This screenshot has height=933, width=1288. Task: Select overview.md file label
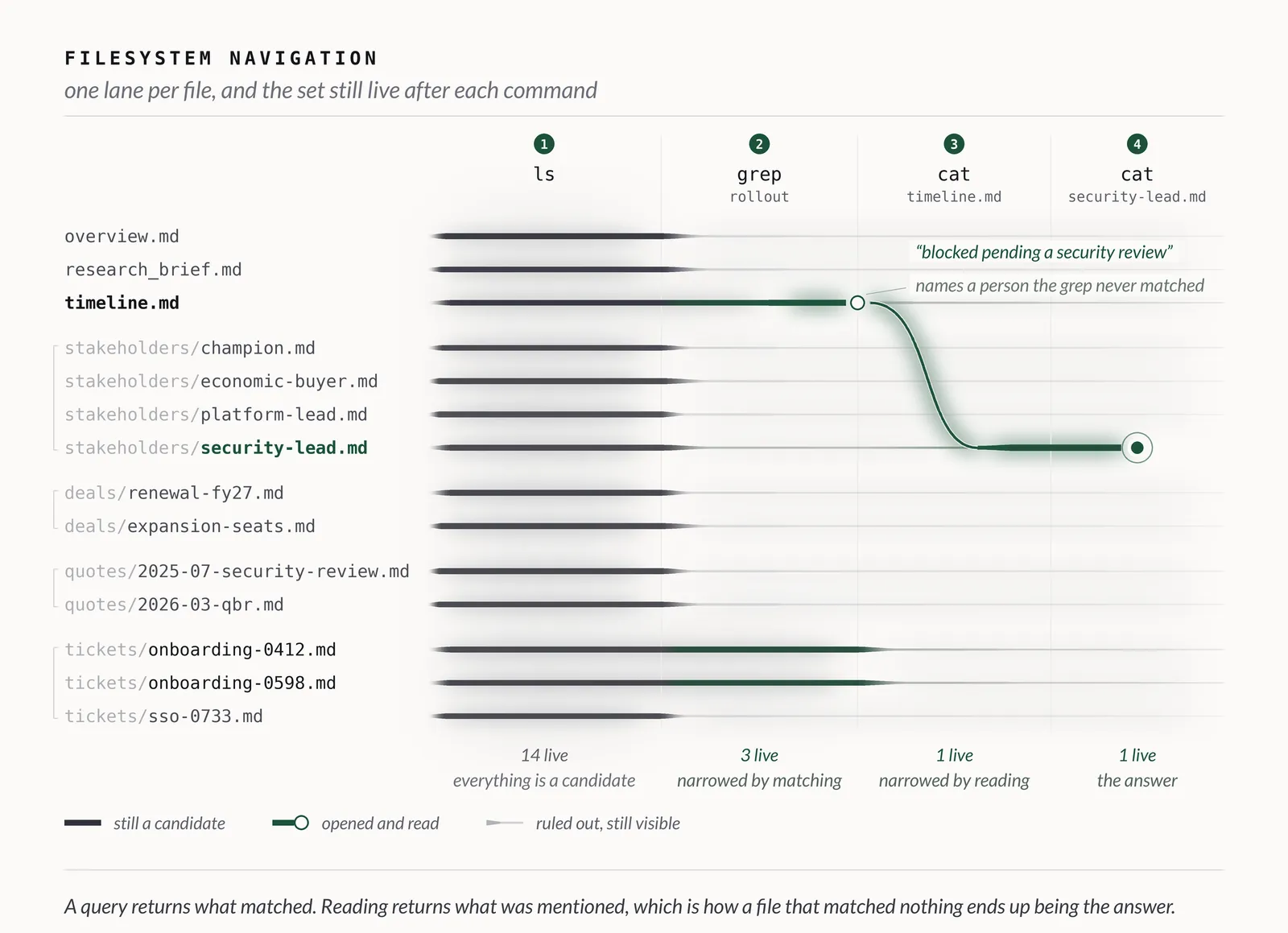click(x=122, y=237)
